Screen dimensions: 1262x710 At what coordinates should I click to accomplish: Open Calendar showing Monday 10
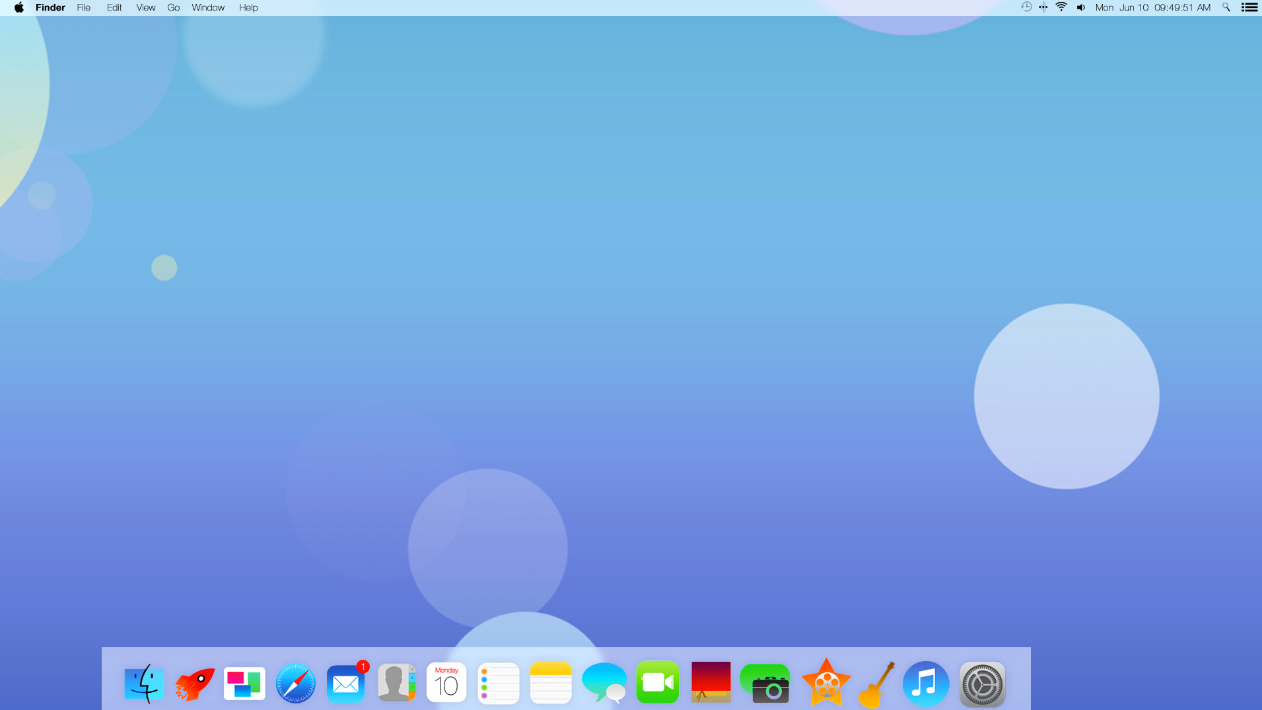point(446,684)
